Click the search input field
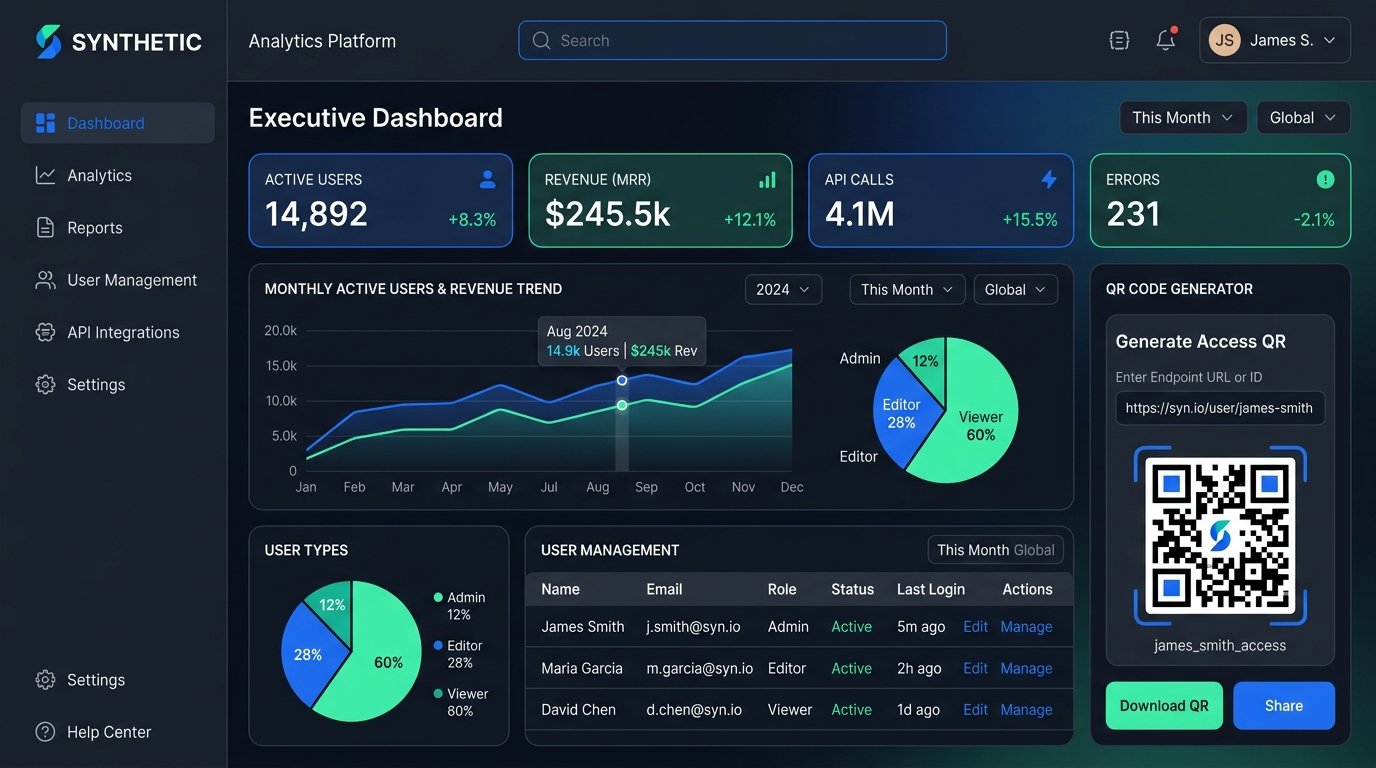Image resolution: width=1376 pixels, height=768 pixels. [x=732, y=41]
